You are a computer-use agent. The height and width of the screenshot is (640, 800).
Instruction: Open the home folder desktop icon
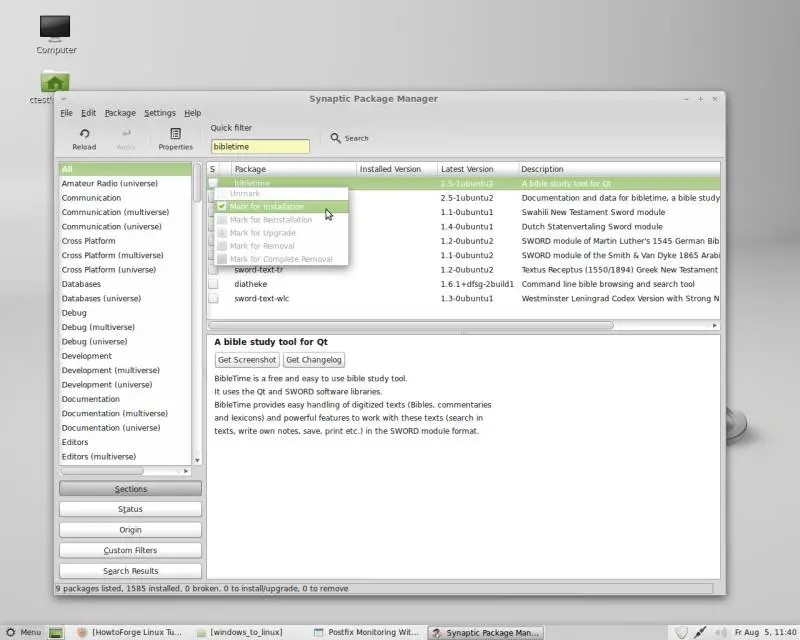tap(55, 82)
